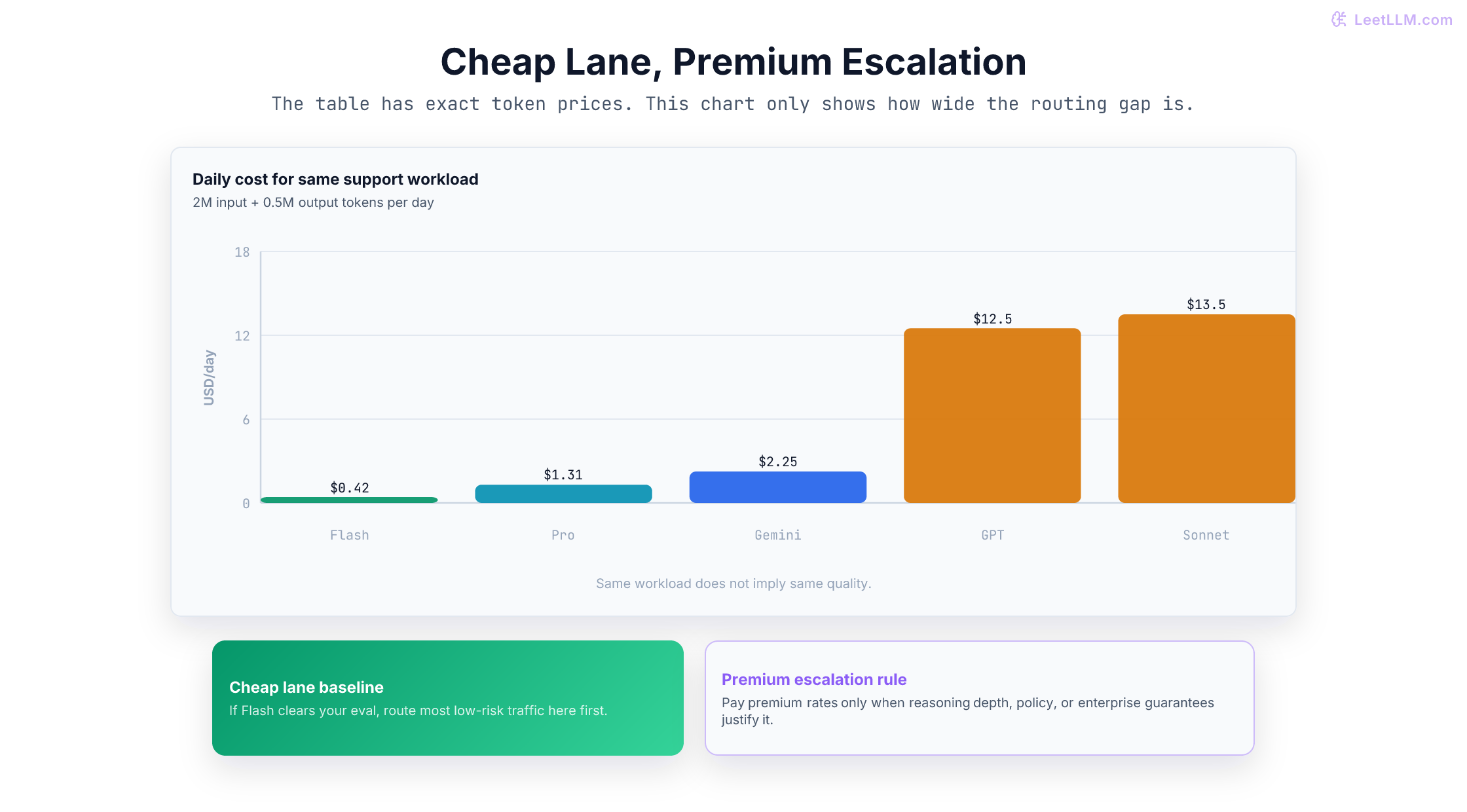Click the $12.5 value label
The image size is (1467, 812).
993,319
